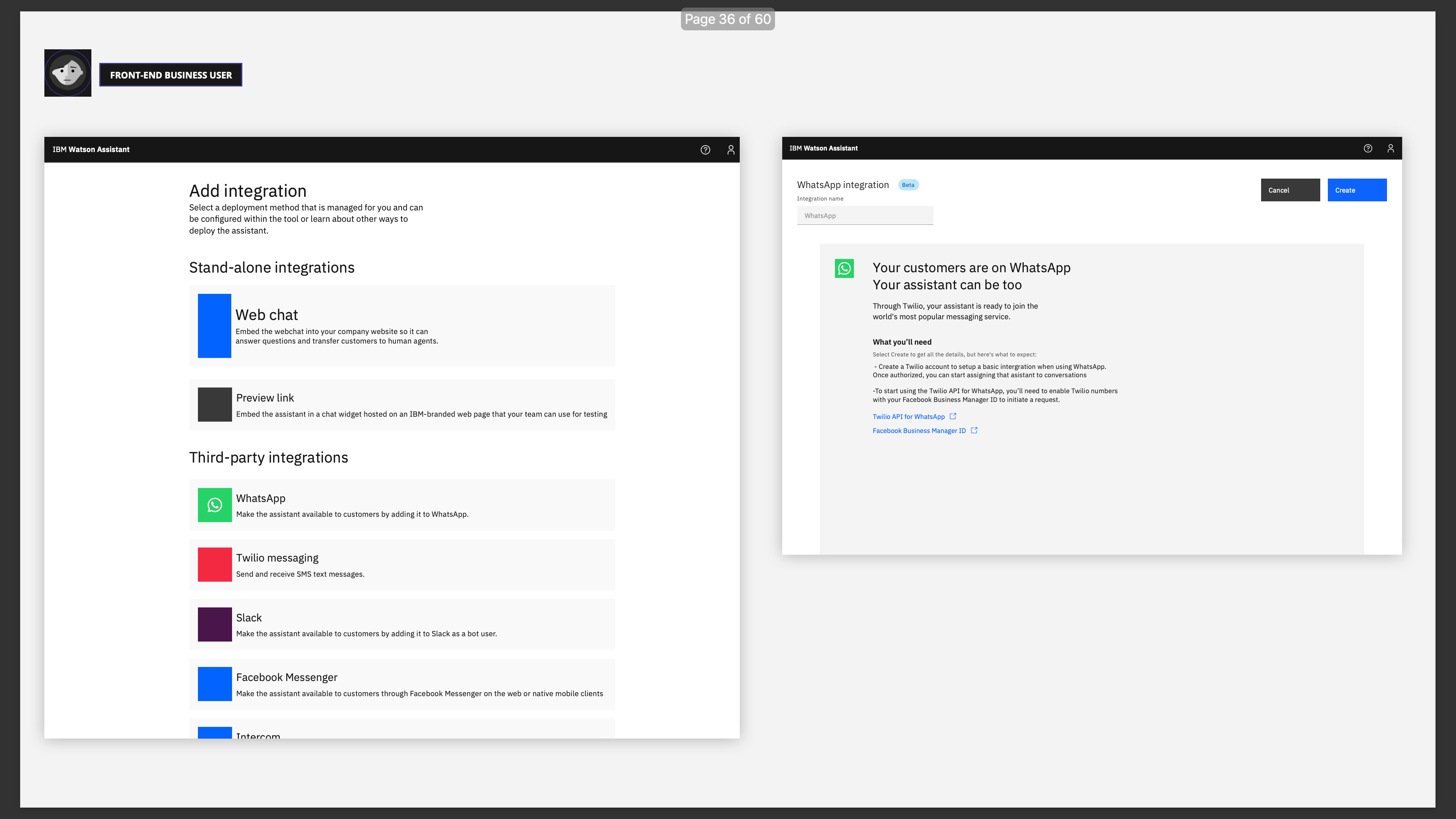Click the purple Slack tile icon
1456x819 pixels.
coord(215,624)
